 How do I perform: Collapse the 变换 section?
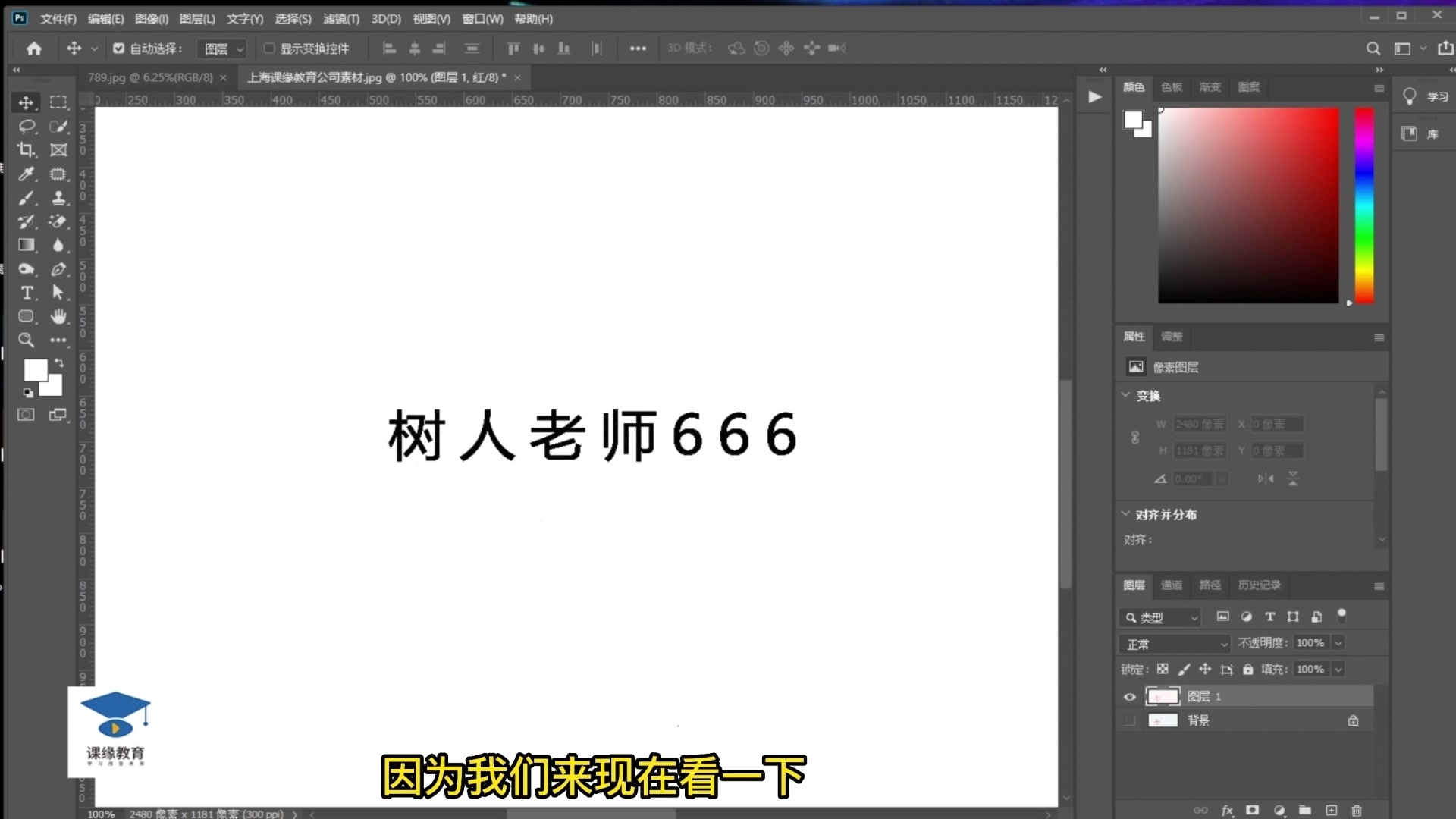click(x=1126, y=395)
